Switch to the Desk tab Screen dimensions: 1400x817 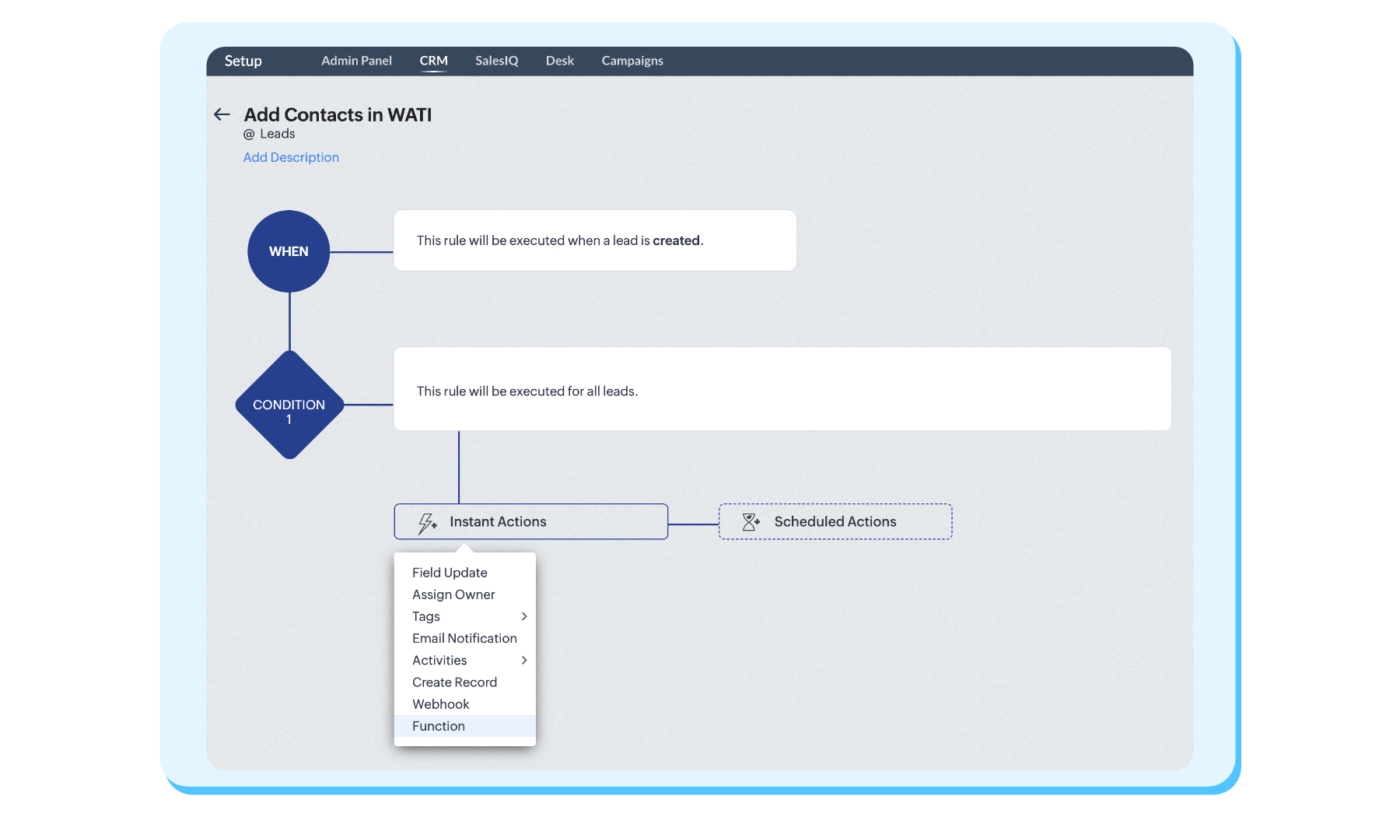560,60
